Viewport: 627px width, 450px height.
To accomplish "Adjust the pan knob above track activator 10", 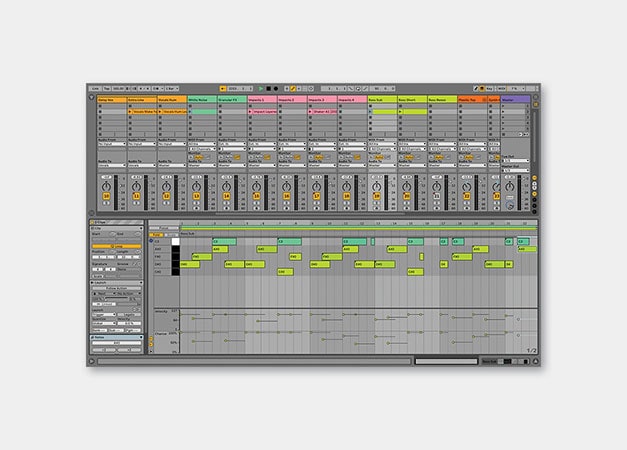I will (106, 186).
